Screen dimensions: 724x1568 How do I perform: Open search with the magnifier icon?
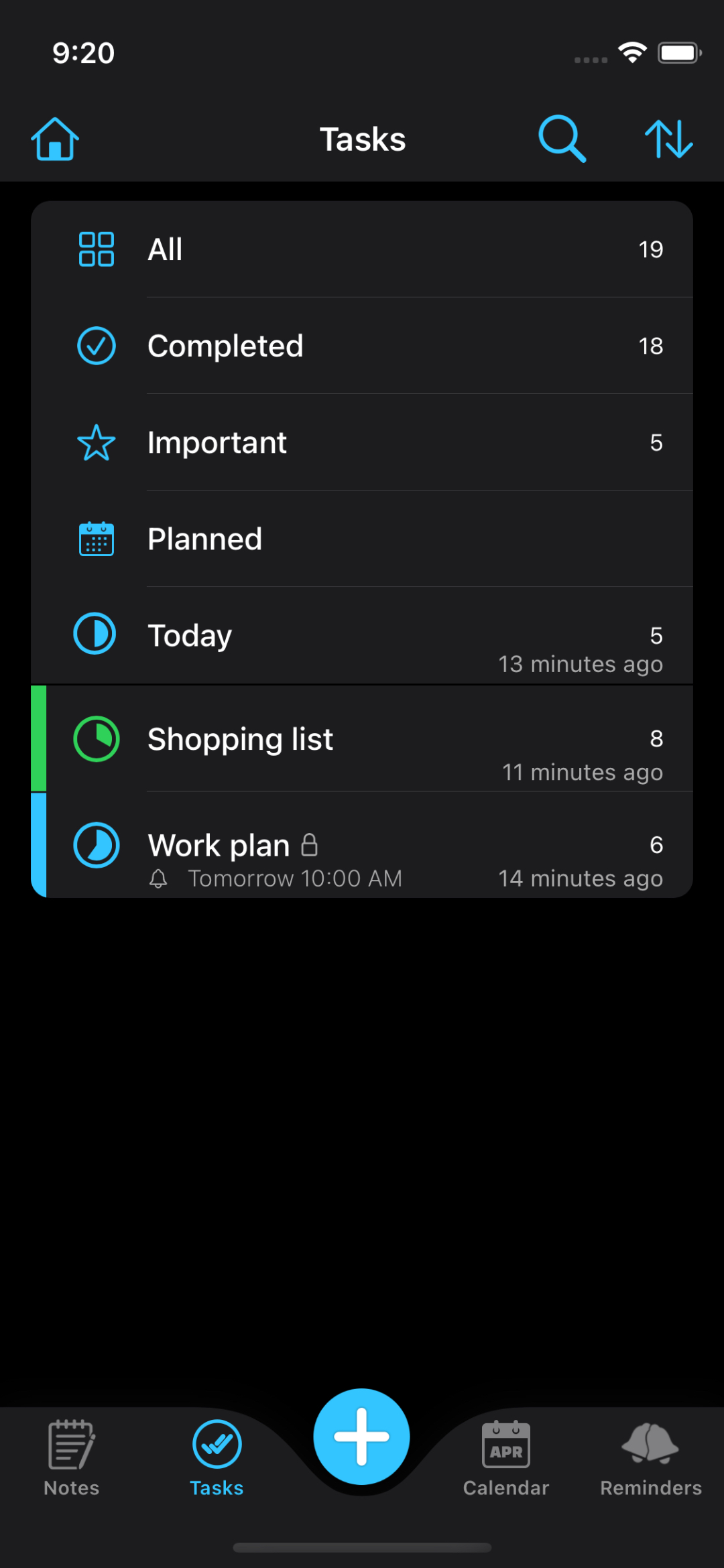[x=562, y=139]
